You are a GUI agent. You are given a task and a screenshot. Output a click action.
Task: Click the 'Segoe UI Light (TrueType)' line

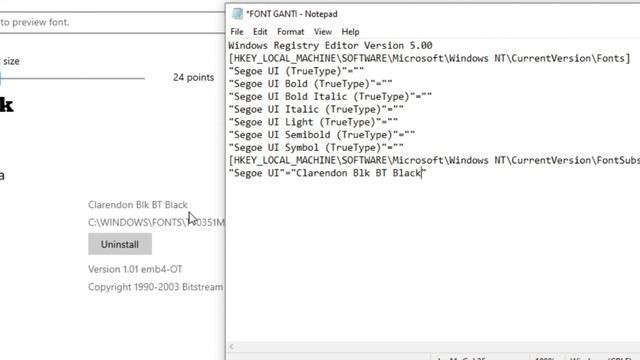pyautogui.click(x=313, y=122)
